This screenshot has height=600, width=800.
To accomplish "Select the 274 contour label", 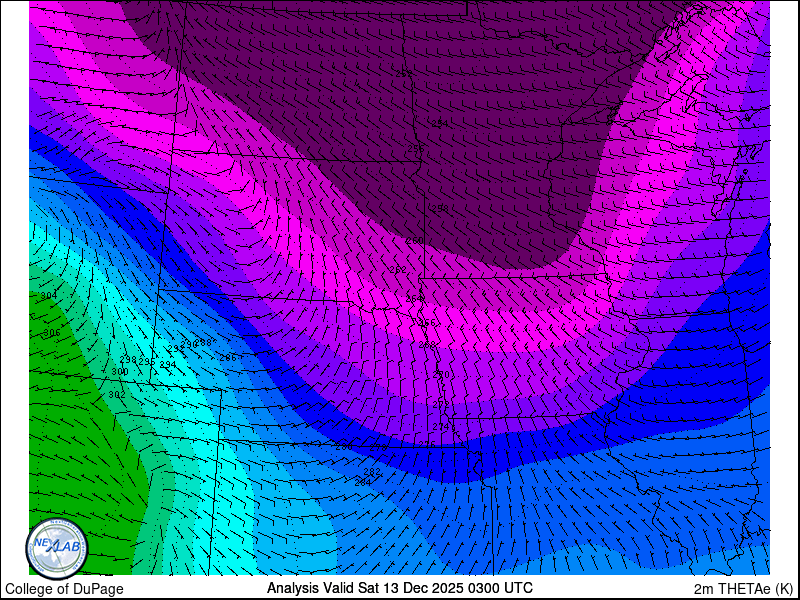I will tap(441, 427).
